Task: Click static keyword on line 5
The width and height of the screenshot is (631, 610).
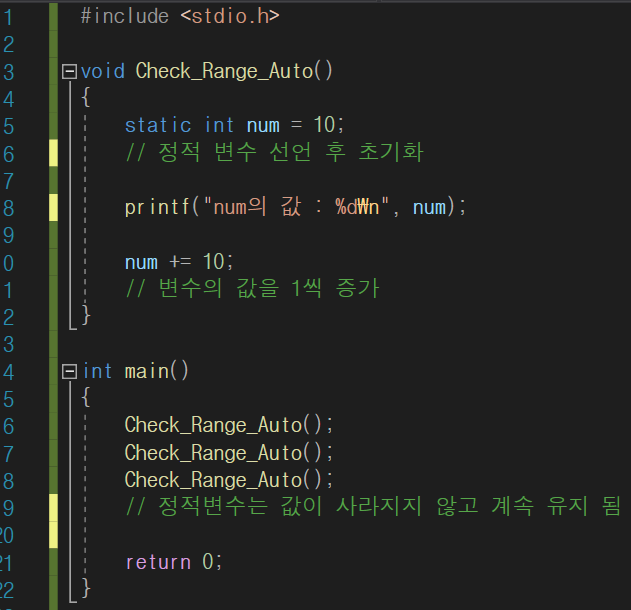Action: [x=158, y=125]
